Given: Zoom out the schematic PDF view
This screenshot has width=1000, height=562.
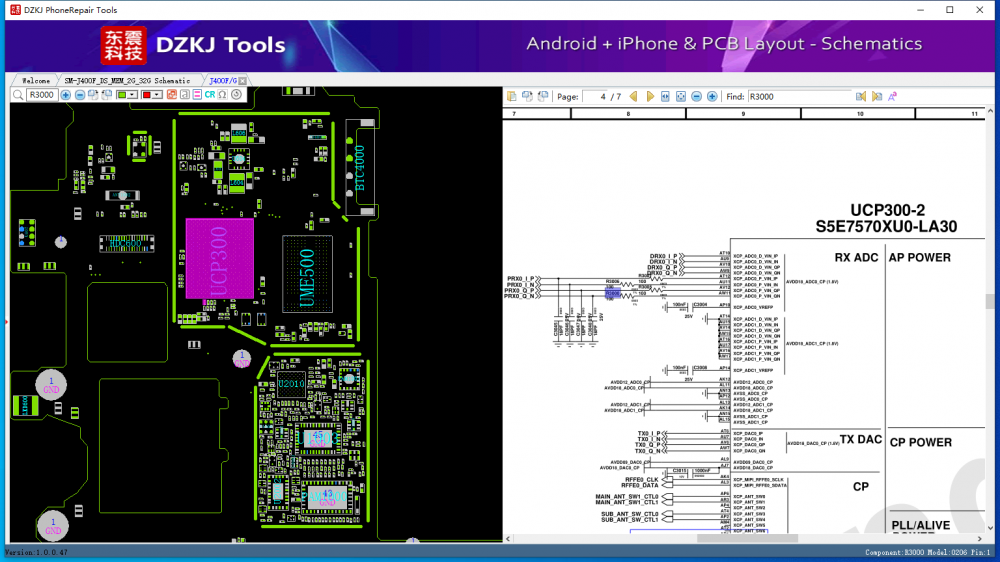Looking at the screenshot, I should click(x=697, y=97).
